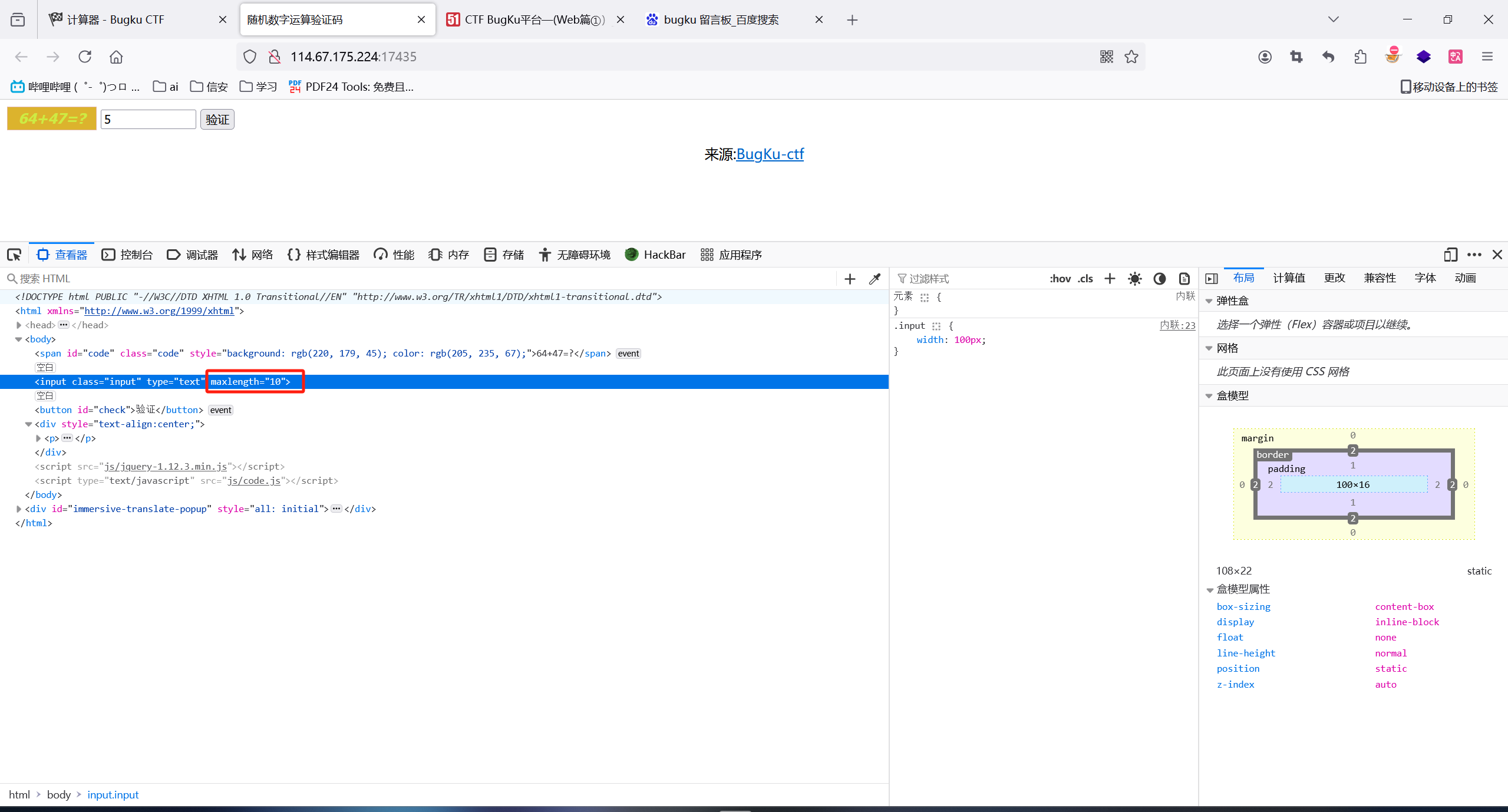The image size is (1508, 812).
Task: Open the 调试器 debugger tab
Action: tap(193, 255)
